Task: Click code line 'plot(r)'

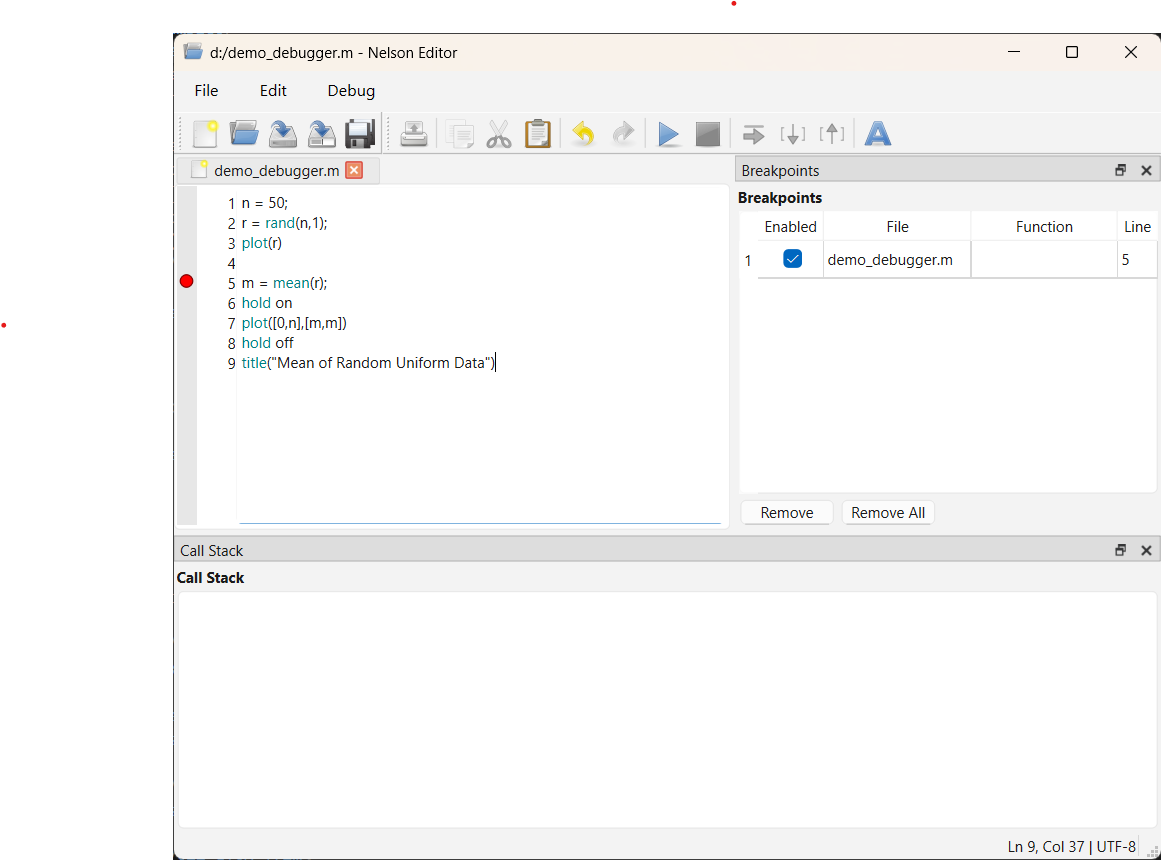Action: click(261, 243)
